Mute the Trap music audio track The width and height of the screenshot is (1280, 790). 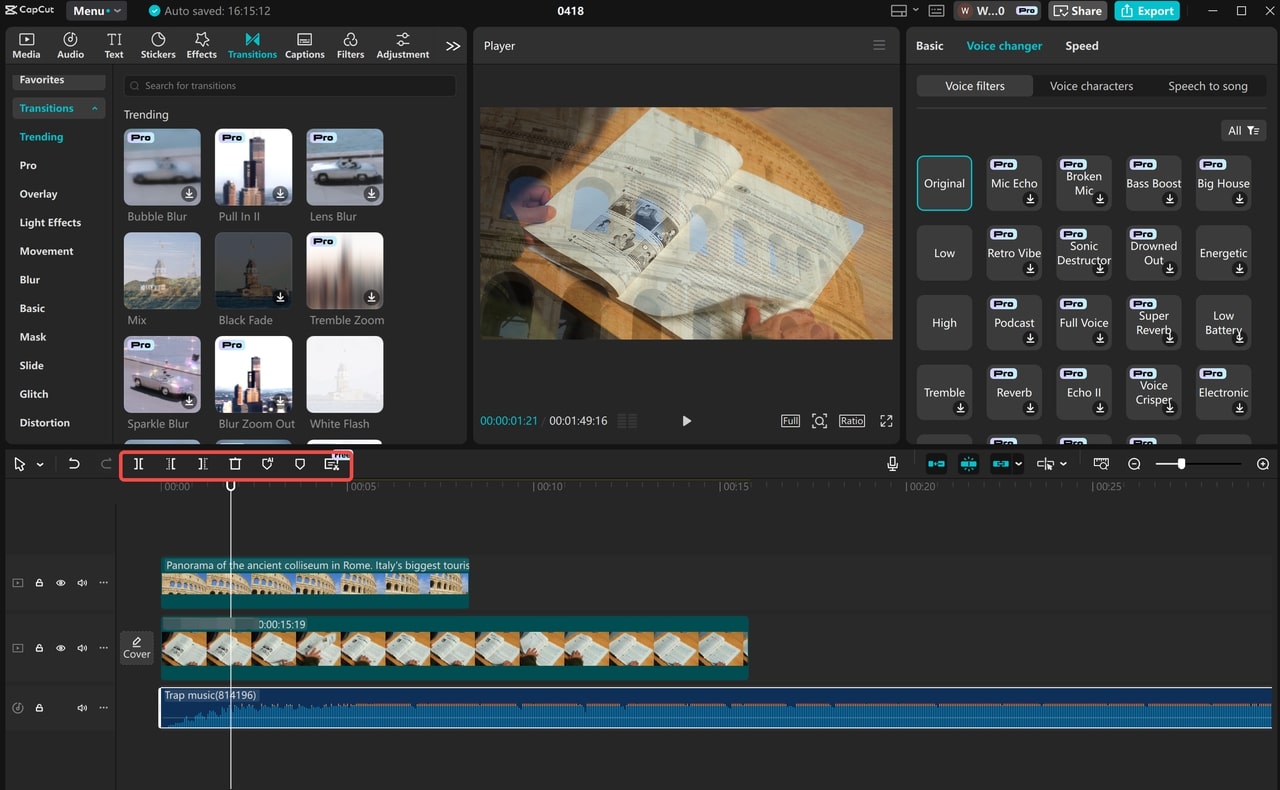[x=82, y=708]
